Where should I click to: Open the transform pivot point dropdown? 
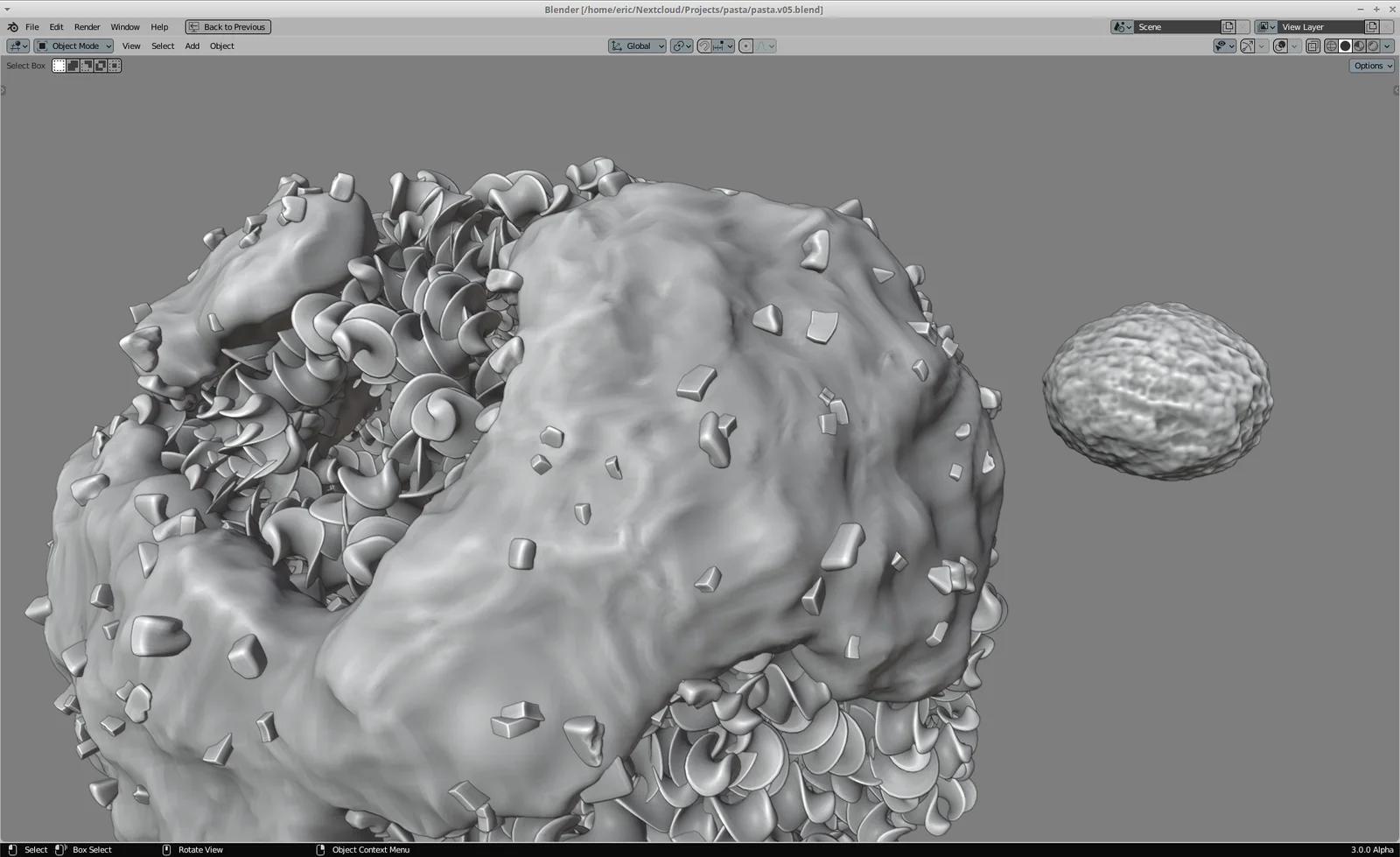pyautogui.click(x=682, y=46)
